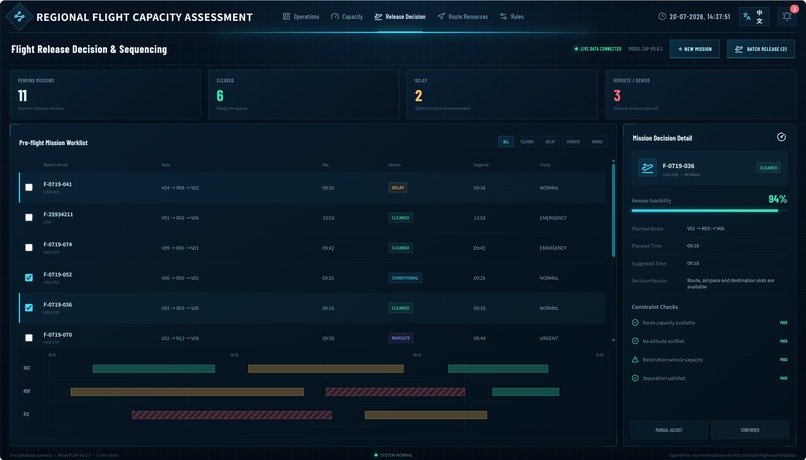This screenshot has height=460, width=806.
Task: Click the REROUTE badge on F-0719-070
Action: [401, 338]
